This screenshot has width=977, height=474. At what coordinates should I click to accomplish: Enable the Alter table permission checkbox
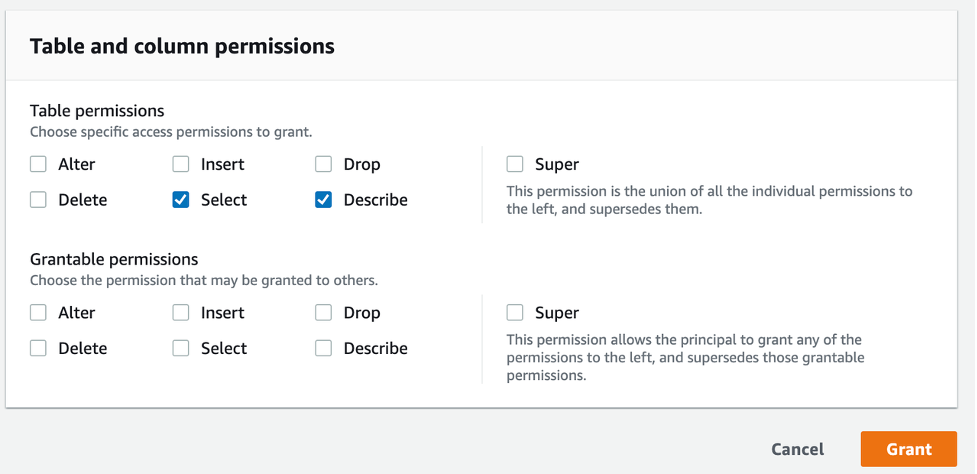click(38, 164)
